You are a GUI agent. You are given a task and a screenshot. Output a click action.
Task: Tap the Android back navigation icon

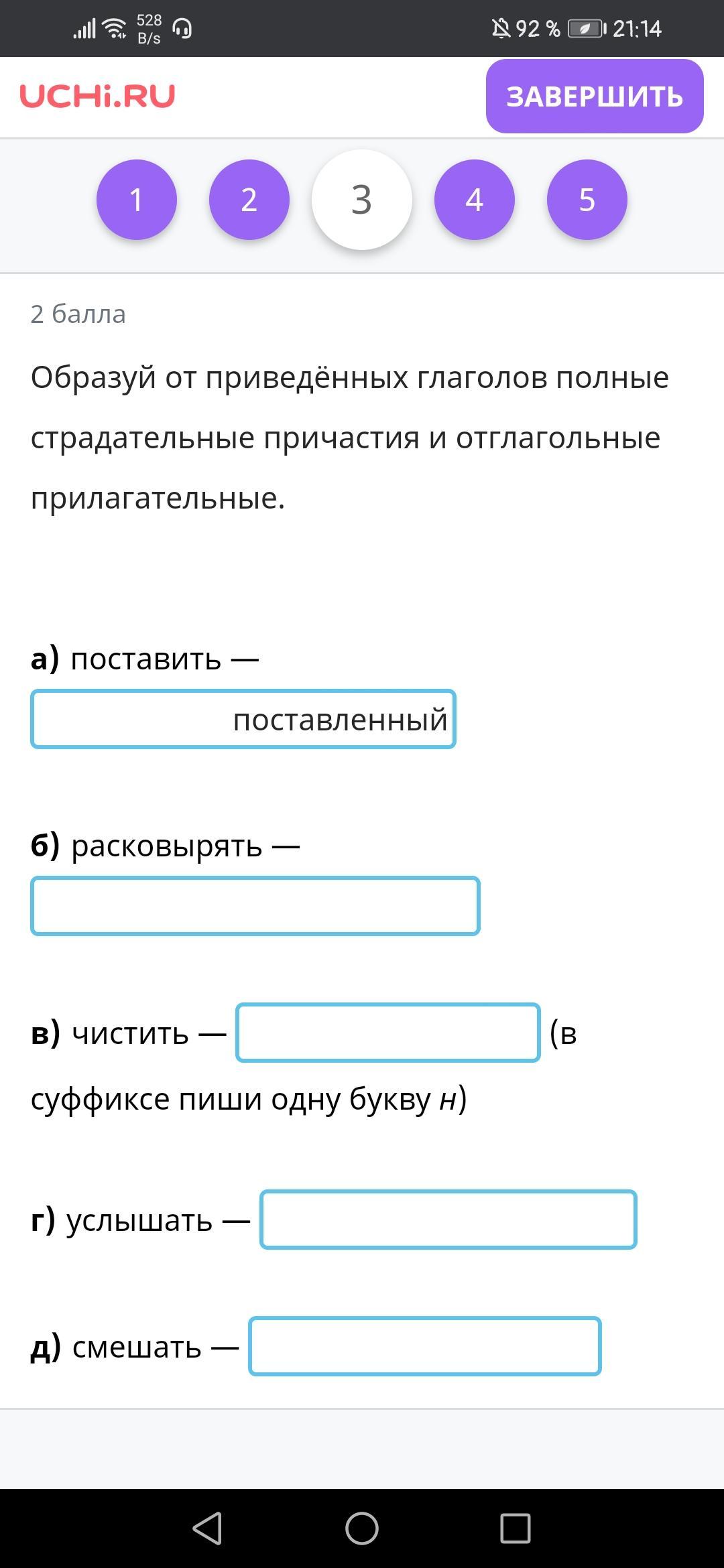pyautogui.click(x=208, y=1528)
